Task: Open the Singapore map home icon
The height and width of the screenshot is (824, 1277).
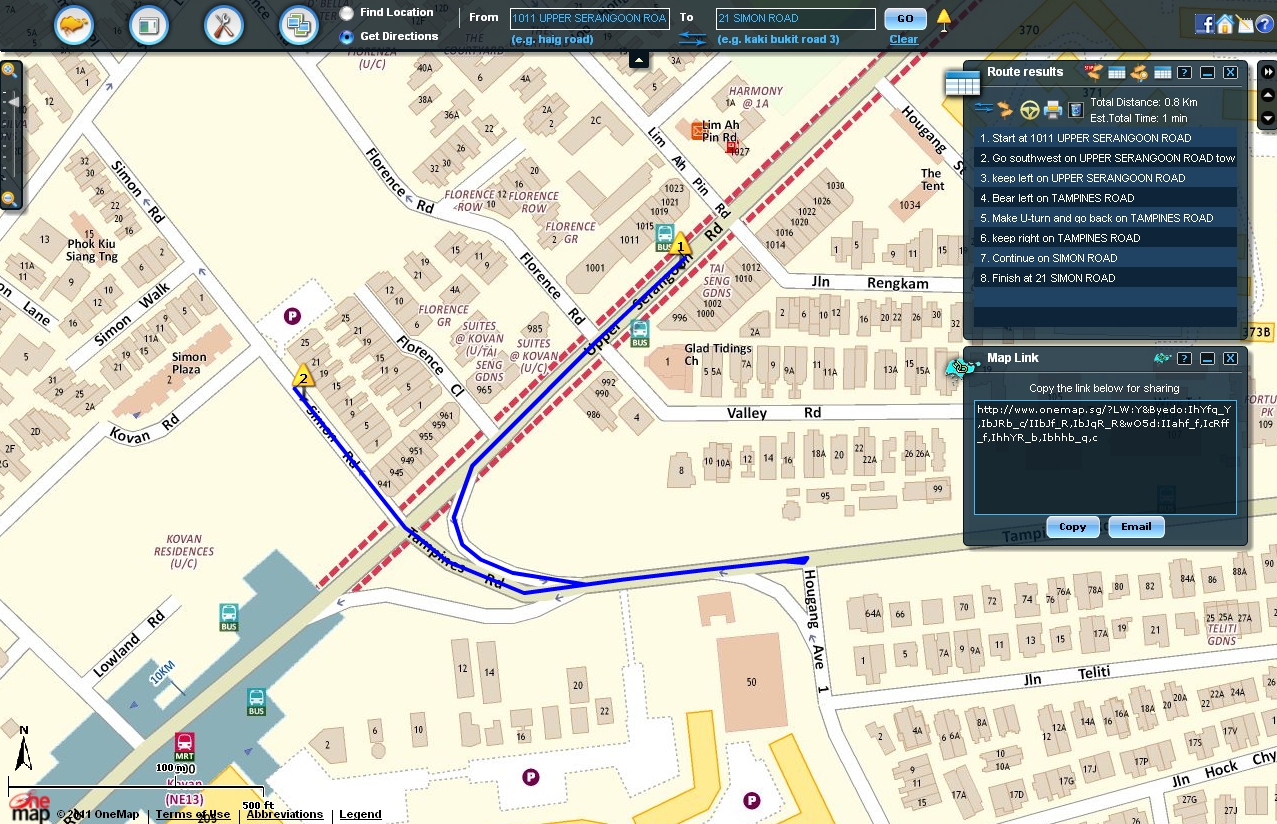Action: [73, 23]
